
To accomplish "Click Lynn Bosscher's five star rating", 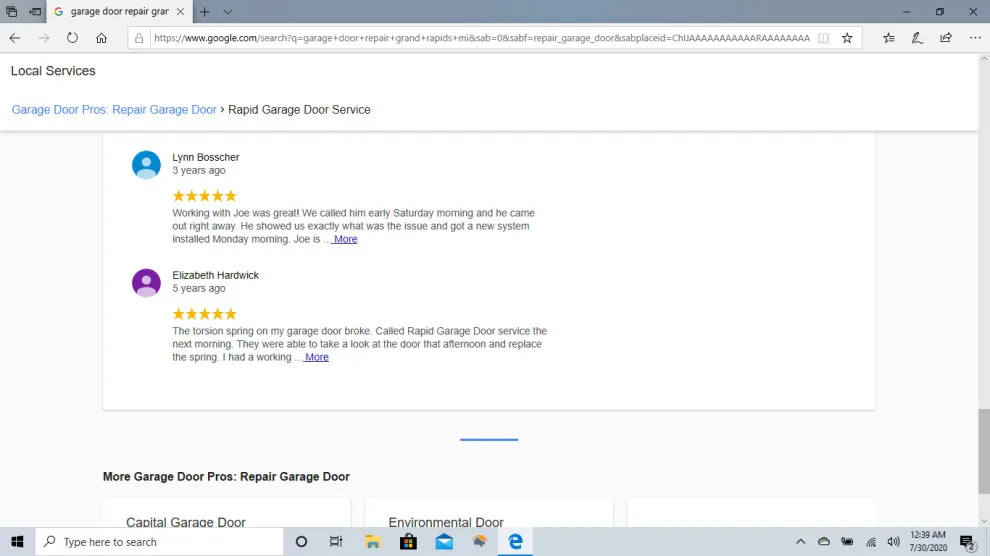I will click(x=205, y=196).
